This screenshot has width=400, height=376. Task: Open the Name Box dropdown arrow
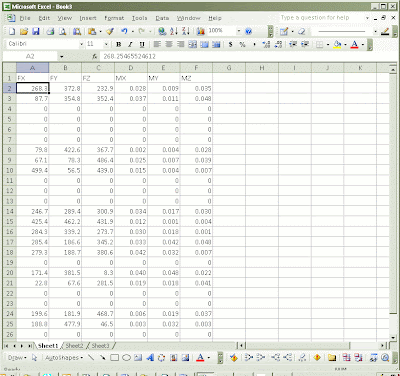[x=61, y=57]
